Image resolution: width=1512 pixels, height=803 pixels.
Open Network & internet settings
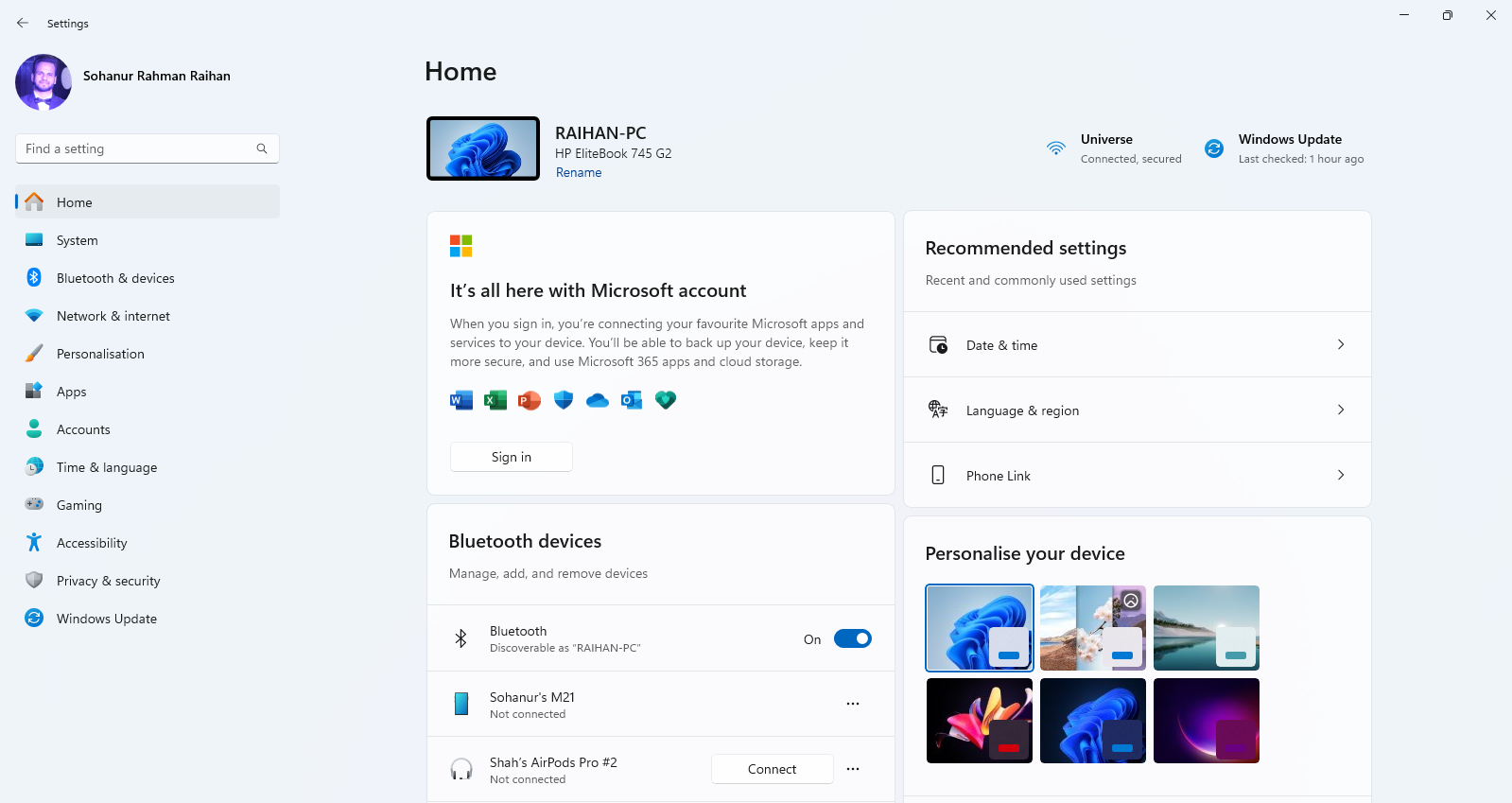[148, 316]
